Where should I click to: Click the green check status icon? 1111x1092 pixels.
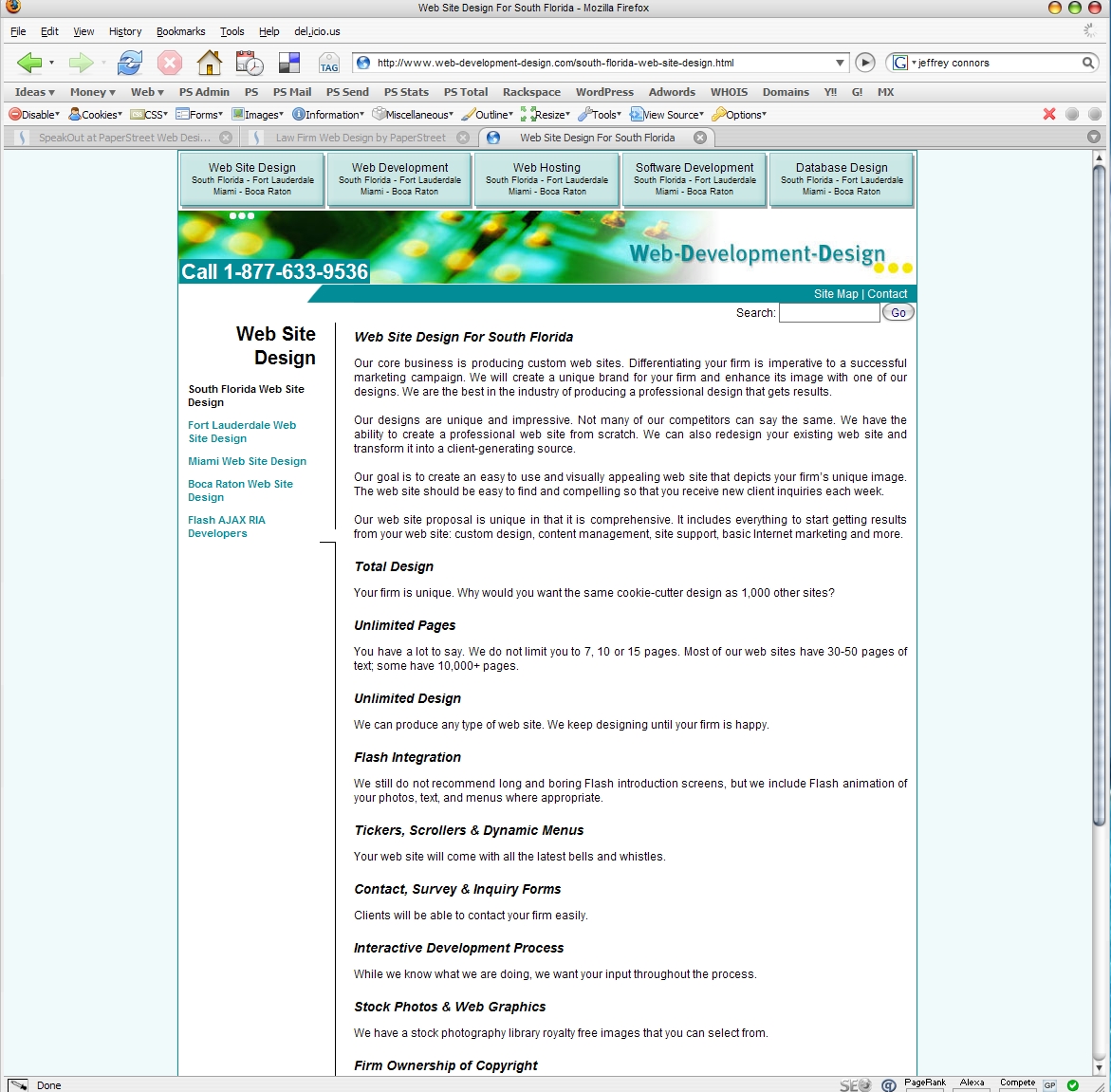pyautogui.click(x=1073, y=1085)
